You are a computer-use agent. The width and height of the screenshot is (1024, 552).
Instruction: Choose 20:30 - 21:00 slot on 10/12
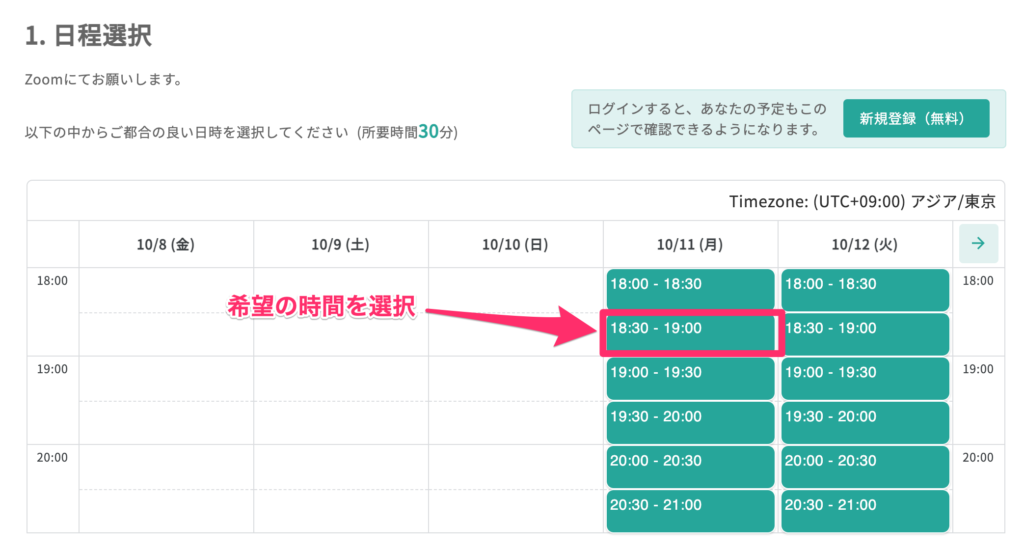865,510
